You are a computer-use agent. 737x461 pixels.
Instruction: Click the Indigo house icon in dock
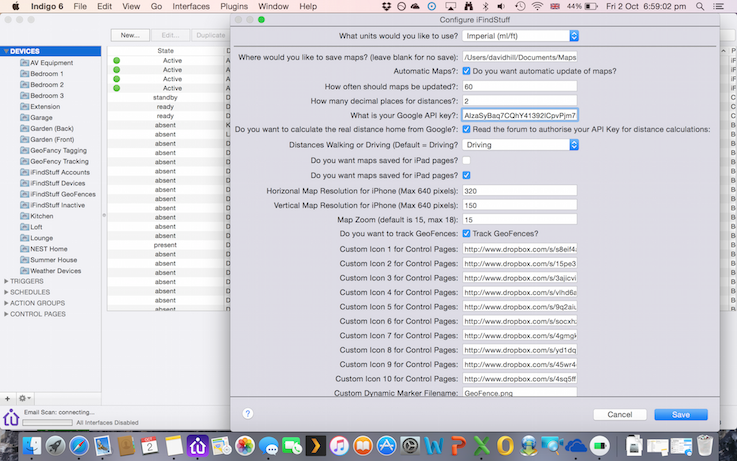tap(197, 445)
